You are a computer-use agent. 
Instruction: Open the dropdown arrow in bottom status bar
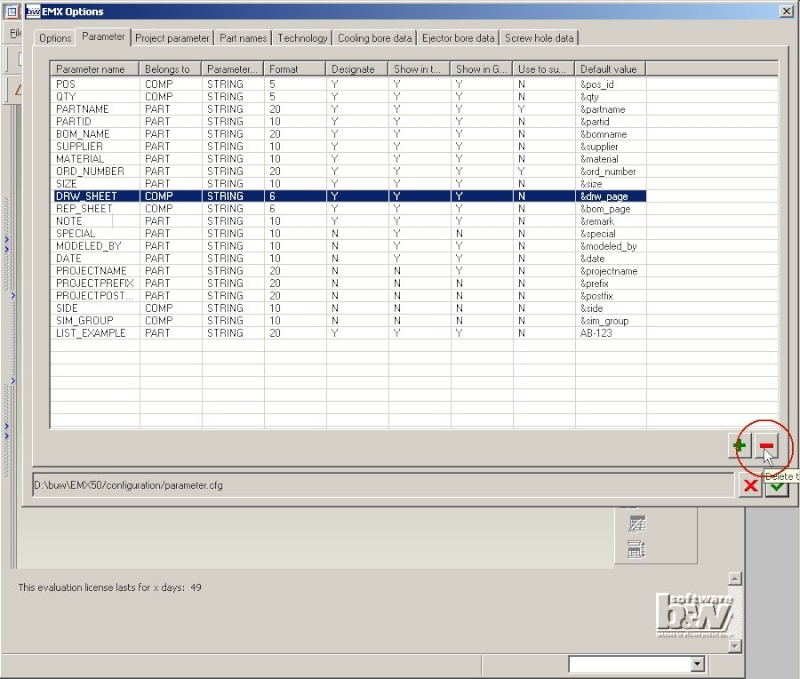click(697, 664)
